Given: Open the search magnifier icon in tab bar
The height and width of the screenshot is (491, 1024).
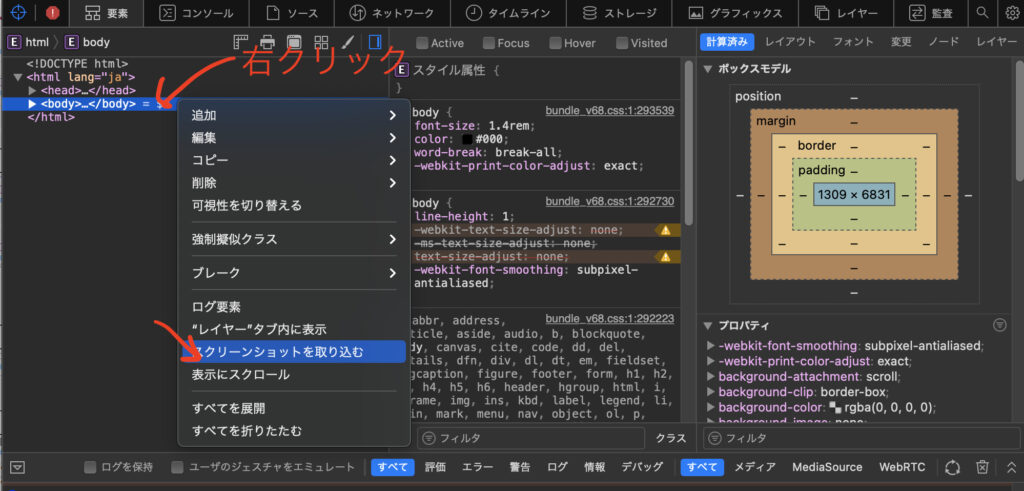Looking at the screenshot, I should pos(982,12).
